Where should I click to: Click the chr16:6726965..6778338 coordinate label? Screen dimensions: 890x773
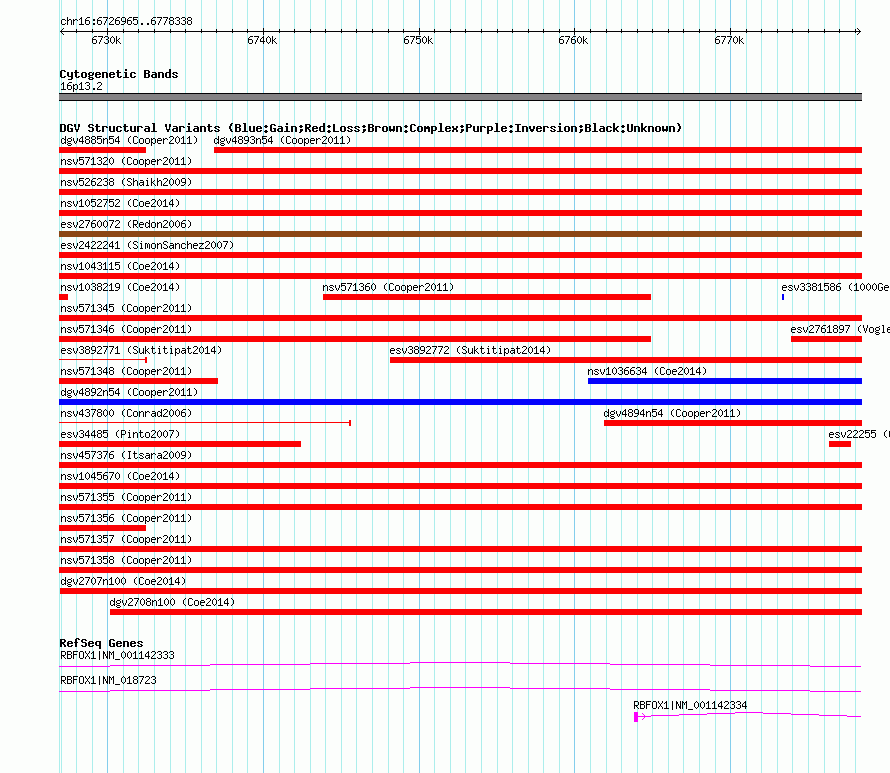(127, 21)
